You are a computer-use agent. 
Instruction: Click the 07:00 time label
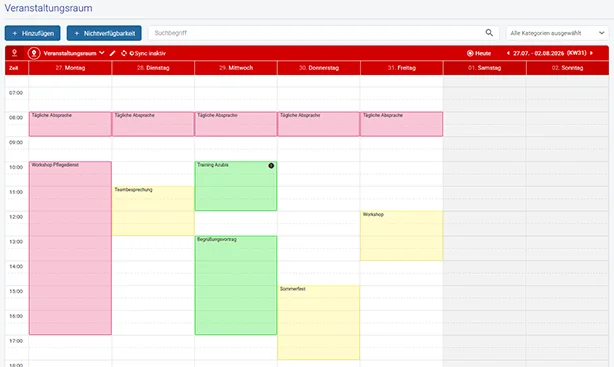(16, 93)
